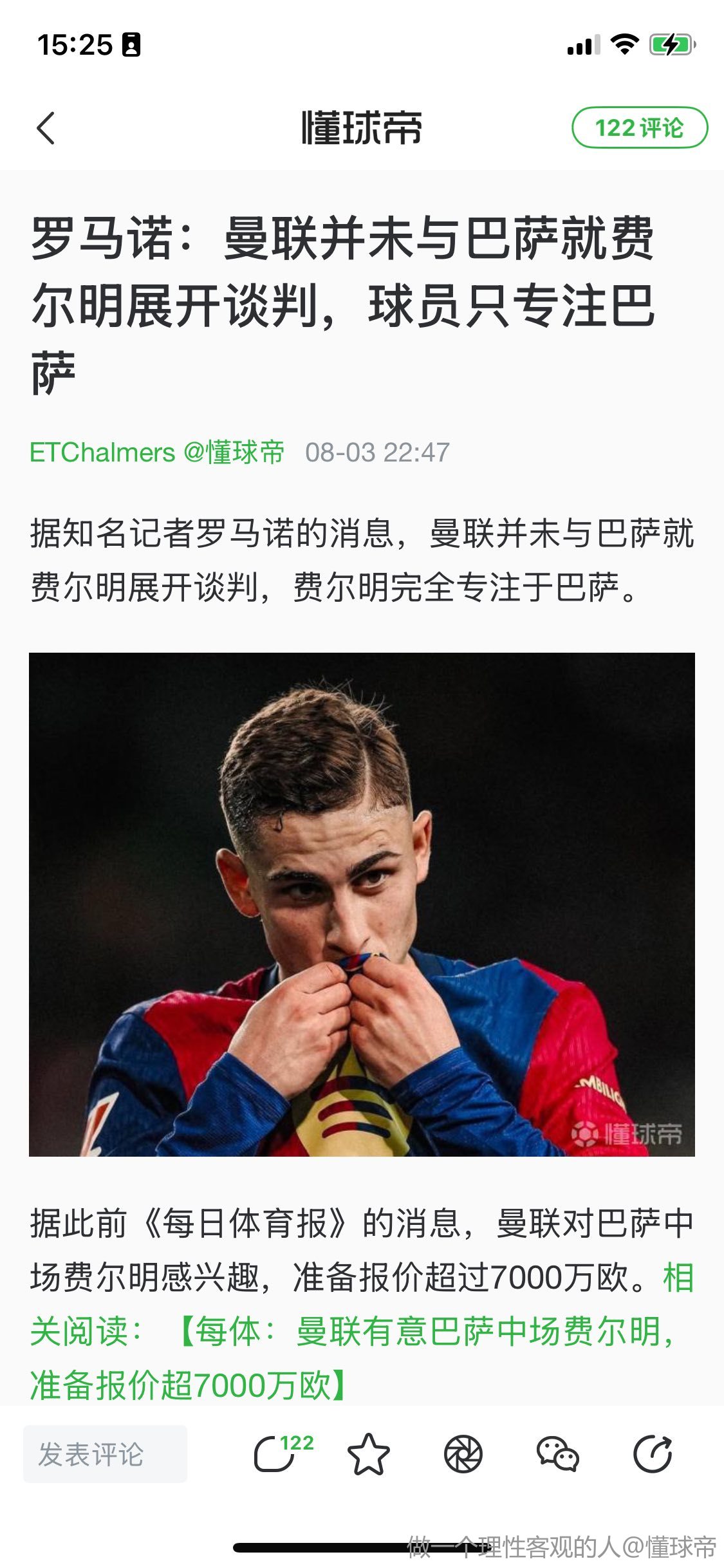This screenshot has width=724, height=1568.
Task: Tap the Wi-Fi status icon
Action: (x=624, y=44)
